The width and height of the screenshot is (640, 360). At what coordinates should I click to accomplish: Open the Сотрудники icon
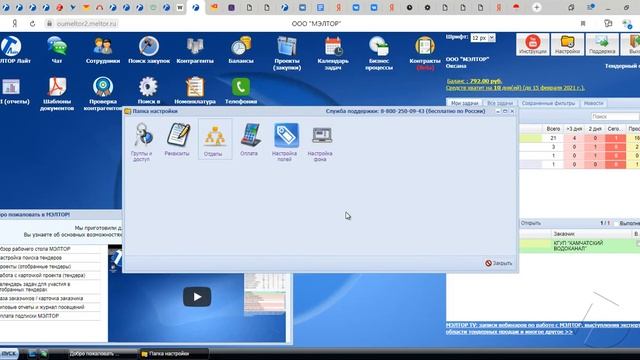[103, 49]
